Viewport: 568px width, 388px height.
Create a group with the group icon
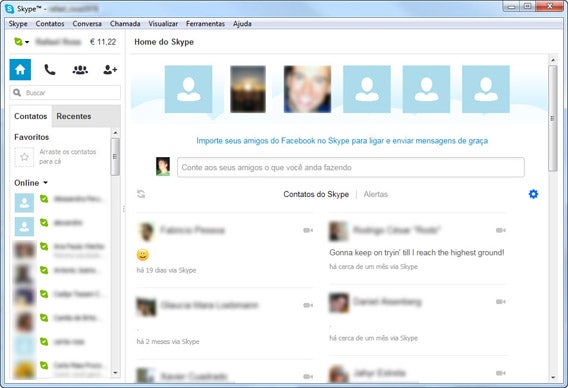click(80, 70)
